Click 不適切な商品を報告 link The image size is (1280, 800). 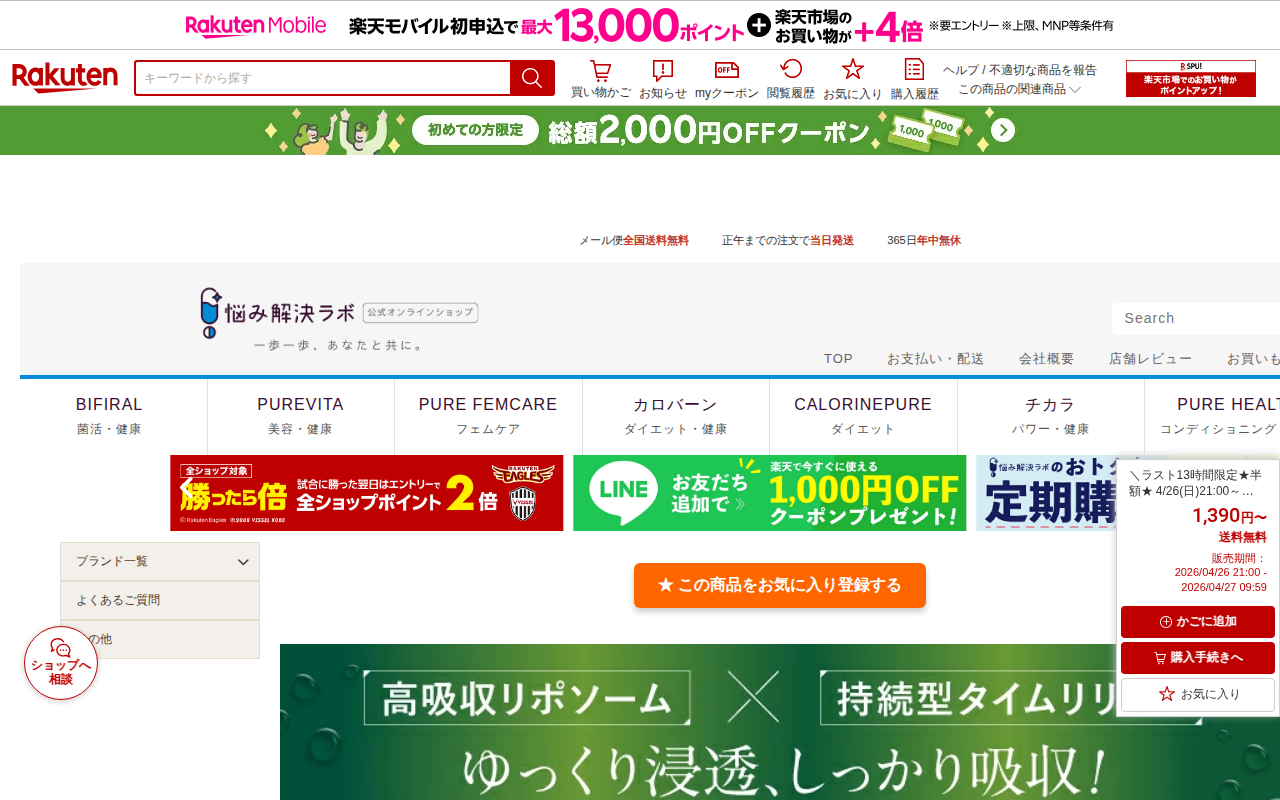(x=1044, y=70)
